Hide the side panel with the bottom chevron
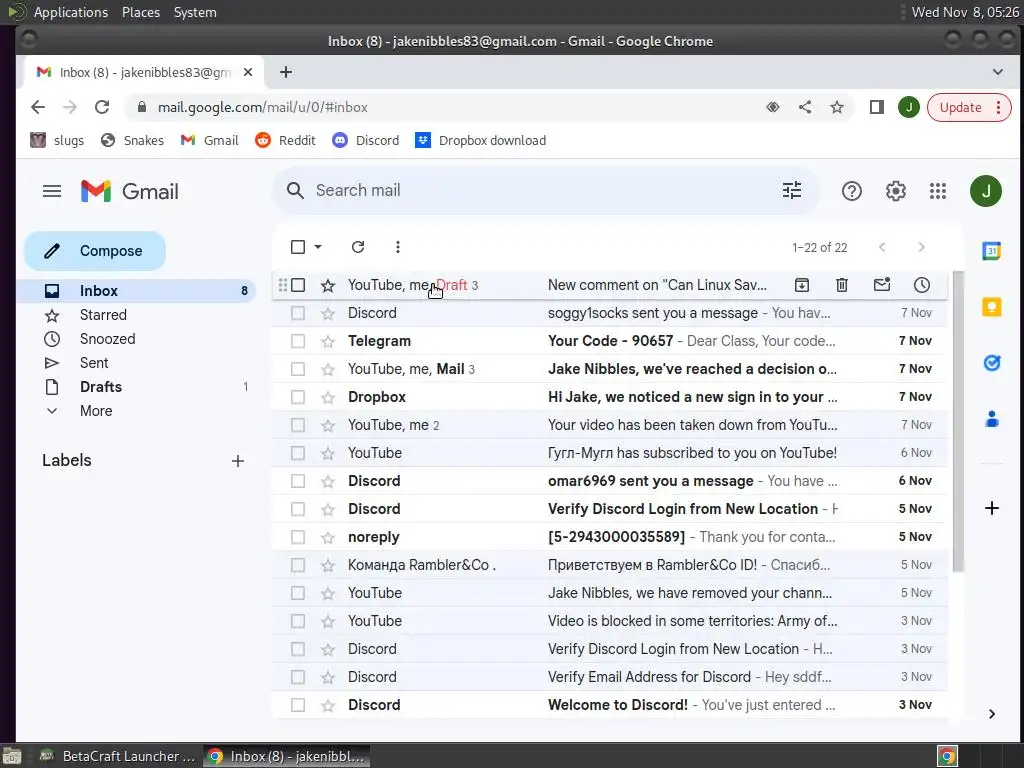The image size is (1024, 768). click(991, 714)
